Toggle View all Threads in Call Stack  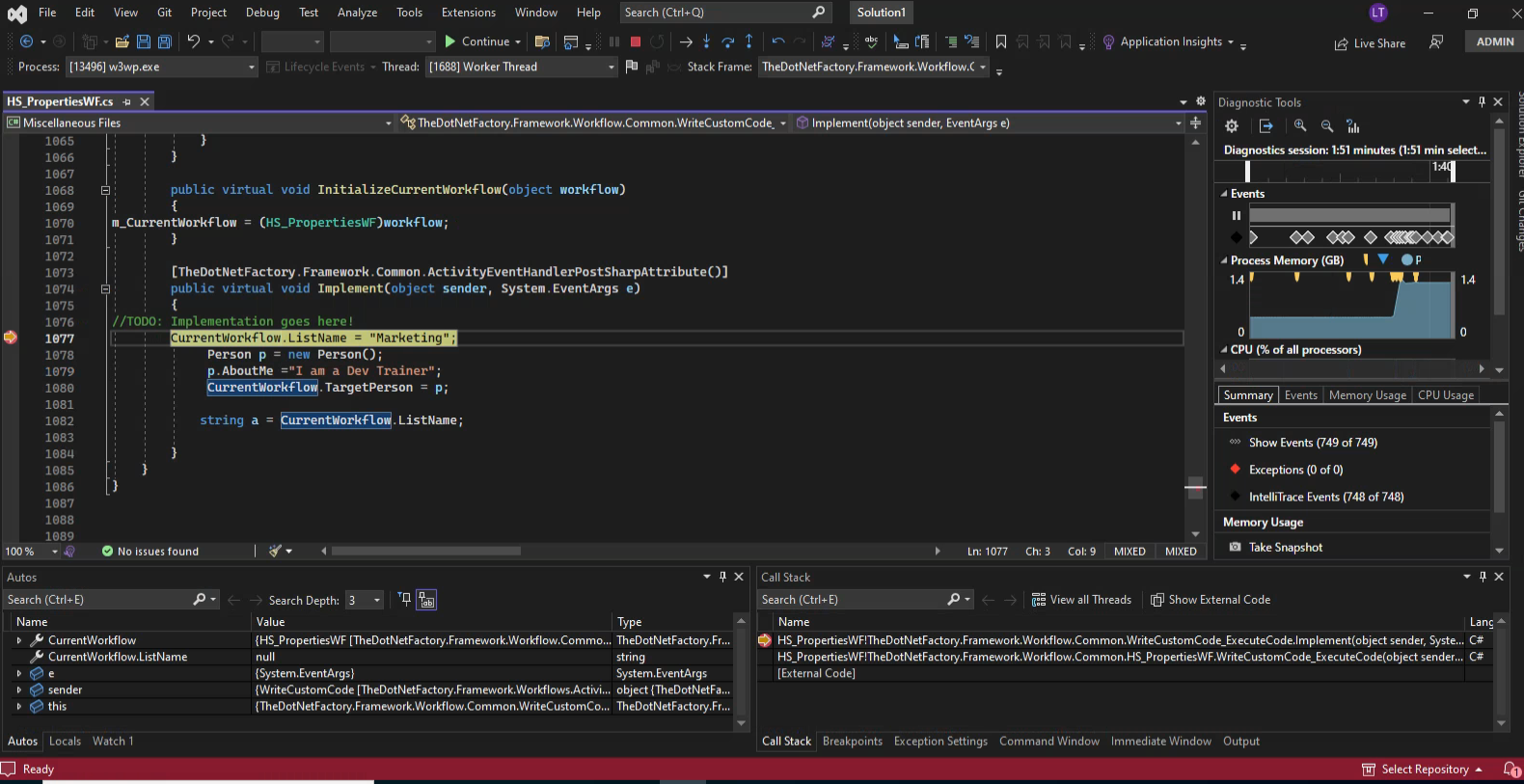(x=1081, y=600)
